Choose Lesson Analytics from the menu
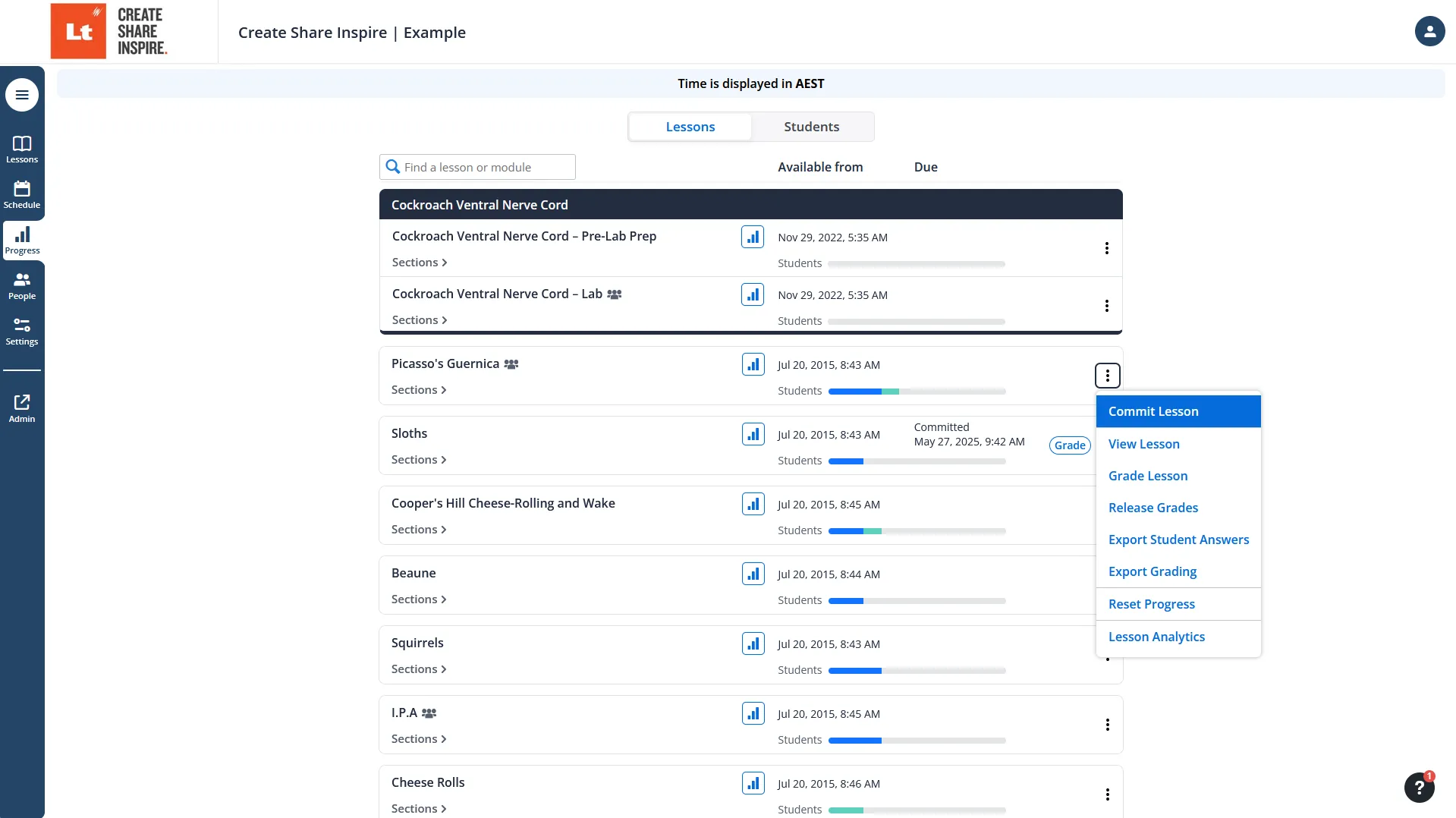 1178,637
